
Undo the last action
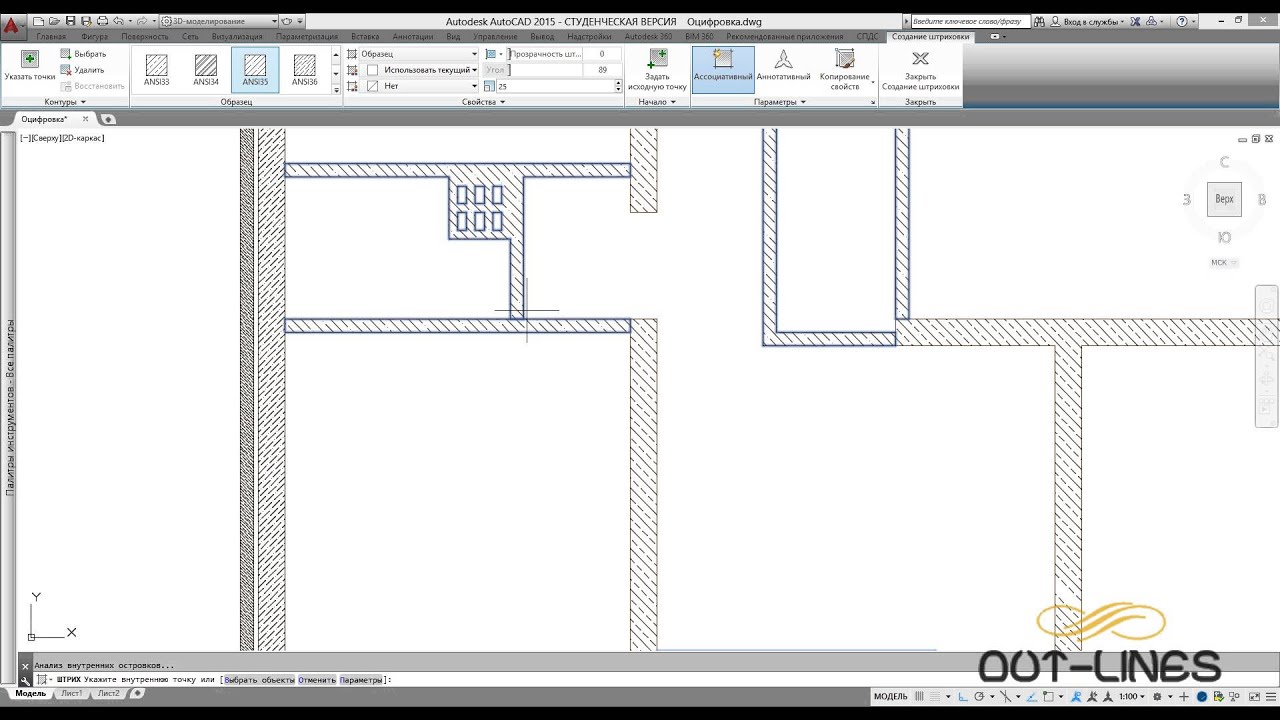(118, 21)
